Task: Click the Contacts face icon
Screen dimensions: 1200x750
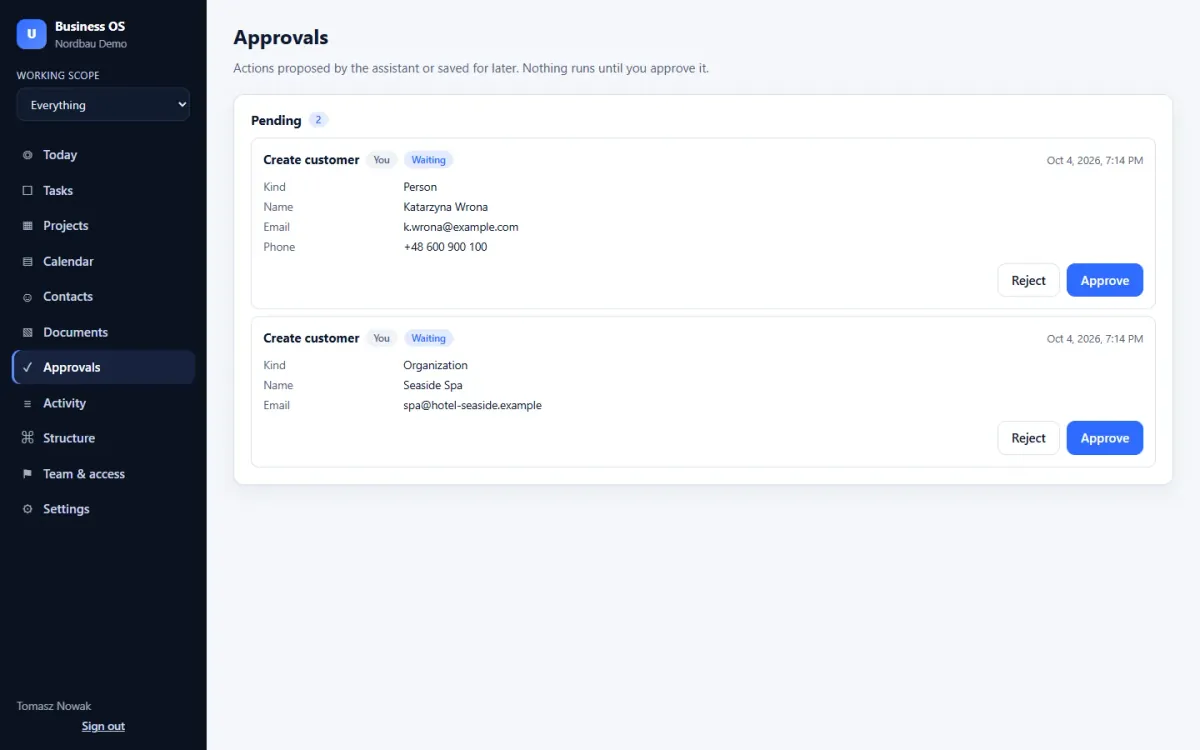Action: click(x=27, y=297)
